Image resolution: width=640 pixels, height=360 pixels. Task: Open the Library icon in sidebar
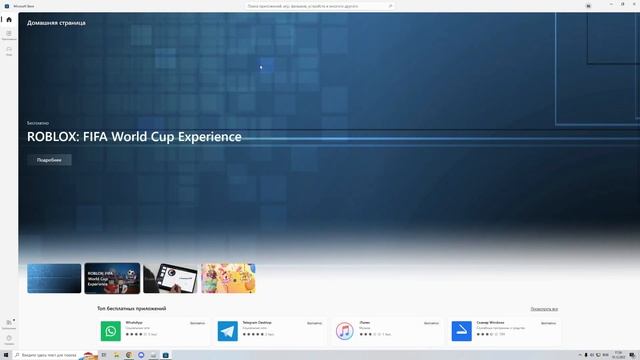point(9,324)
